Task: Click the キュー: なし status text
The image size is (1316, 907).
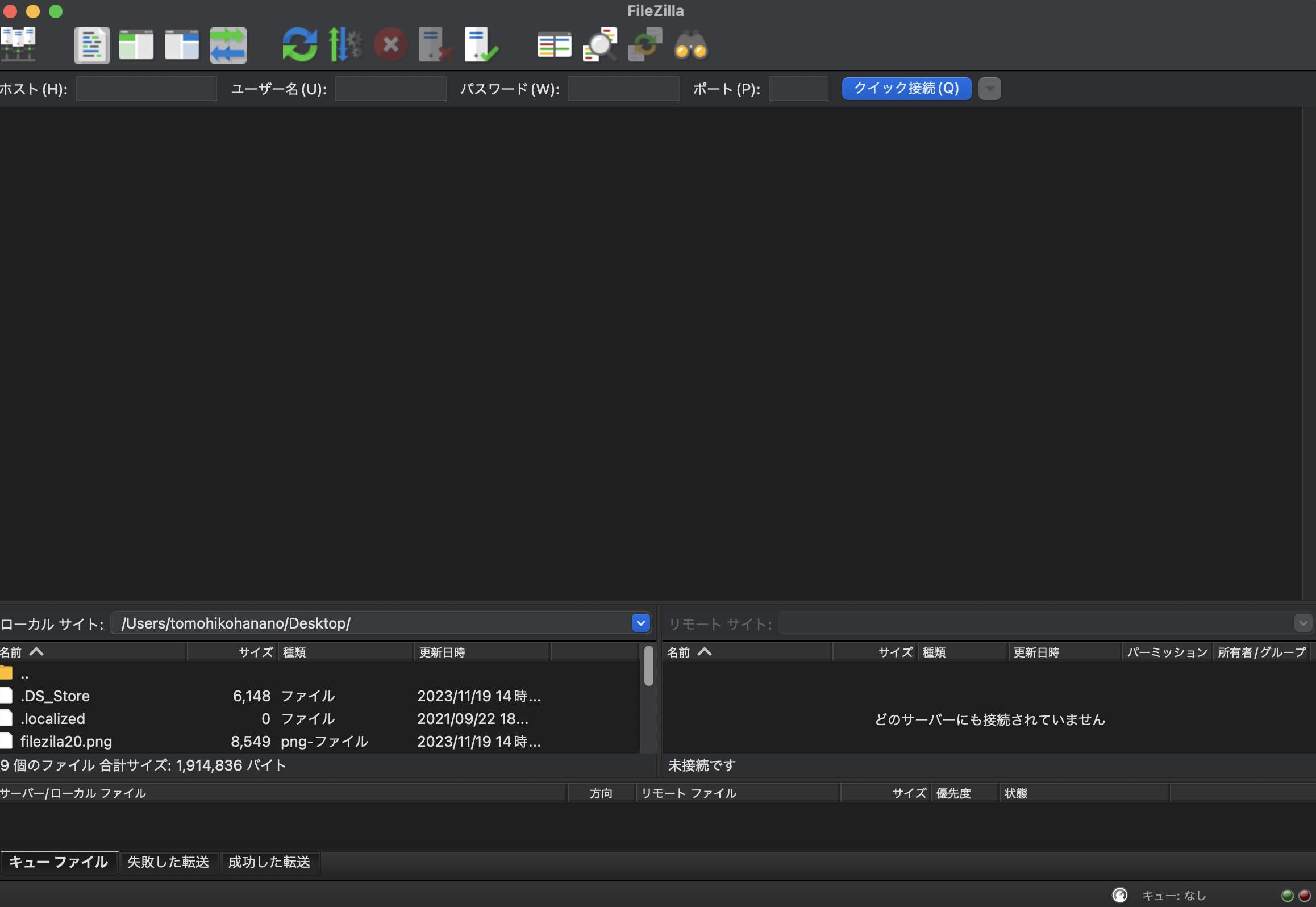Action: (x=1174, y=896)
